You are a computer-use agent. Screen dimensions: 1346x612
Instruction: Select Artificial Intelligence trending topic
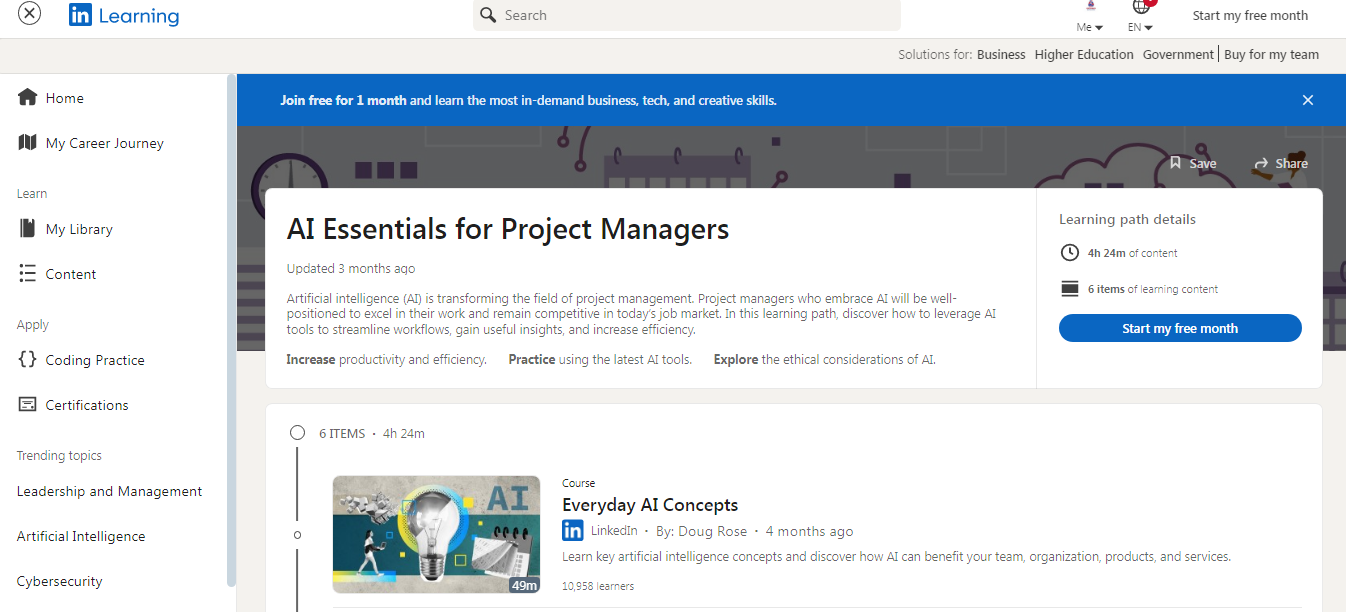81,536
